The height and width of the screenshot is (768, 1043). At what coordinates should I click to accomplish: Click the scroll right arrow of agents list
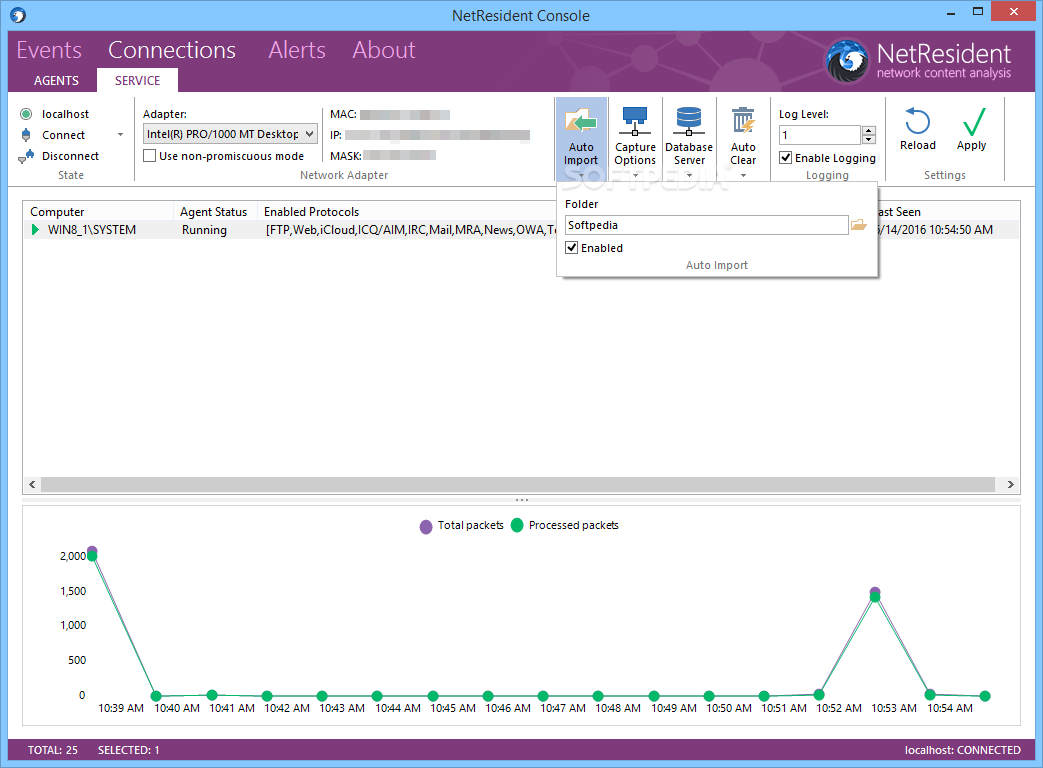tap(1010, 484)
